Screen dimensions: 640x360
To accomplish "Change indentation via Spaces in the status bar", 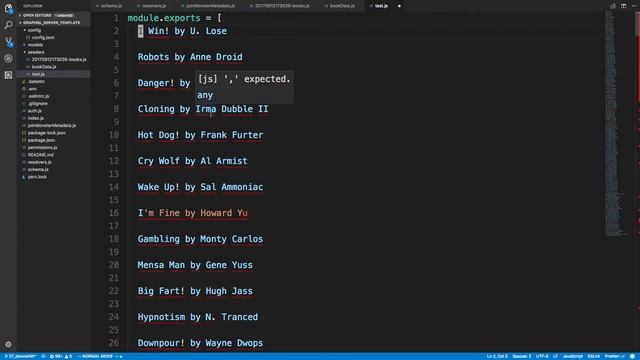I will [522, 356].
